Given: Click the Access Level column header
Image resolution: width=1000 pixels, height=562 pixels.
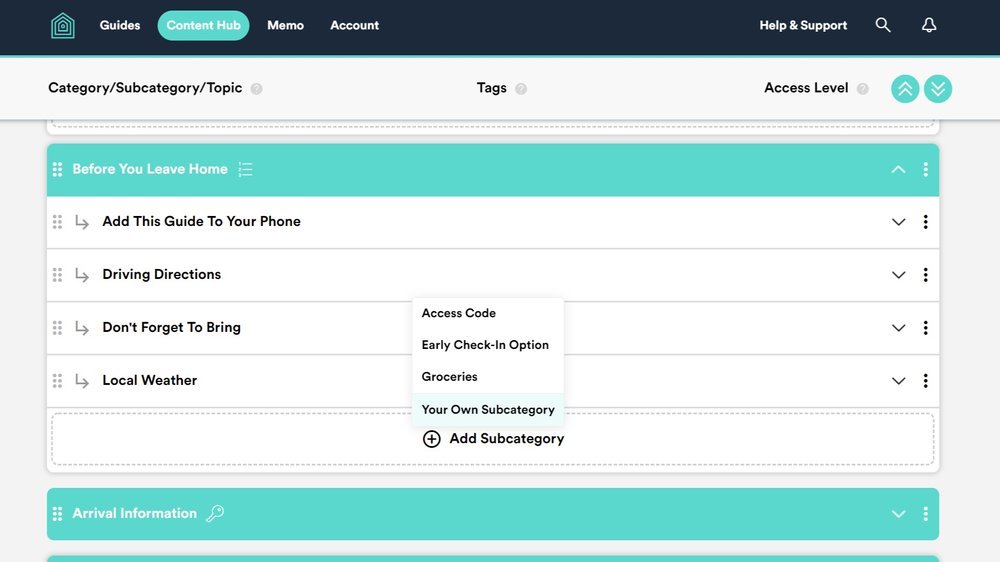Looking at the screenshot, I should coord(806,88).
